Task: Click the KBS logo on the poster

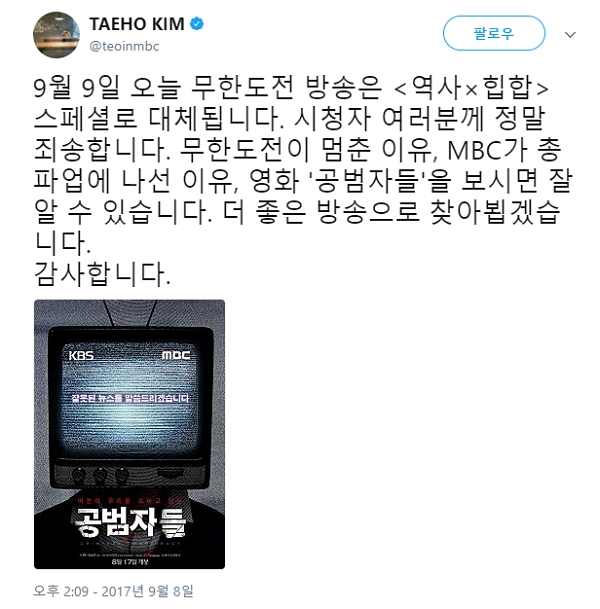Action: click(81, 355)
